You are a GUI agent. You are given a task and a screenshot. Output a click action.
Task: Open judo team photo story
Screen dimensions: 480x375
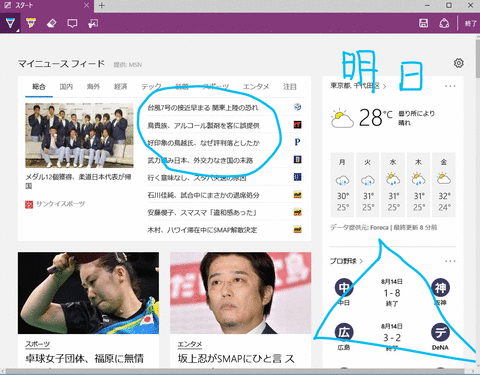pyautogui.click(x=79, y=135)
